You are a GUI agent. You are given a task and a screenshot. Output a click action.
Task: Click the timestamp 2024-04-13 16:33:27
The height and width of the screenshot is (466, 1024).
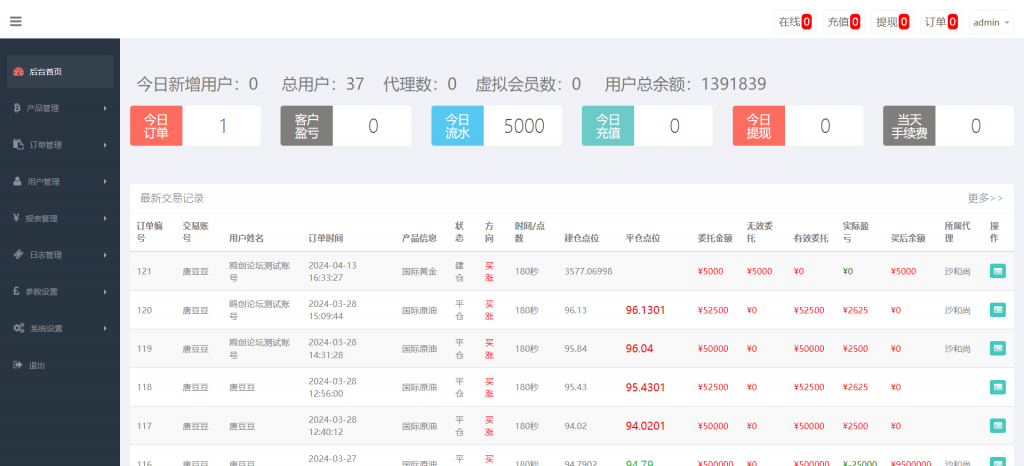pos(332,271)
